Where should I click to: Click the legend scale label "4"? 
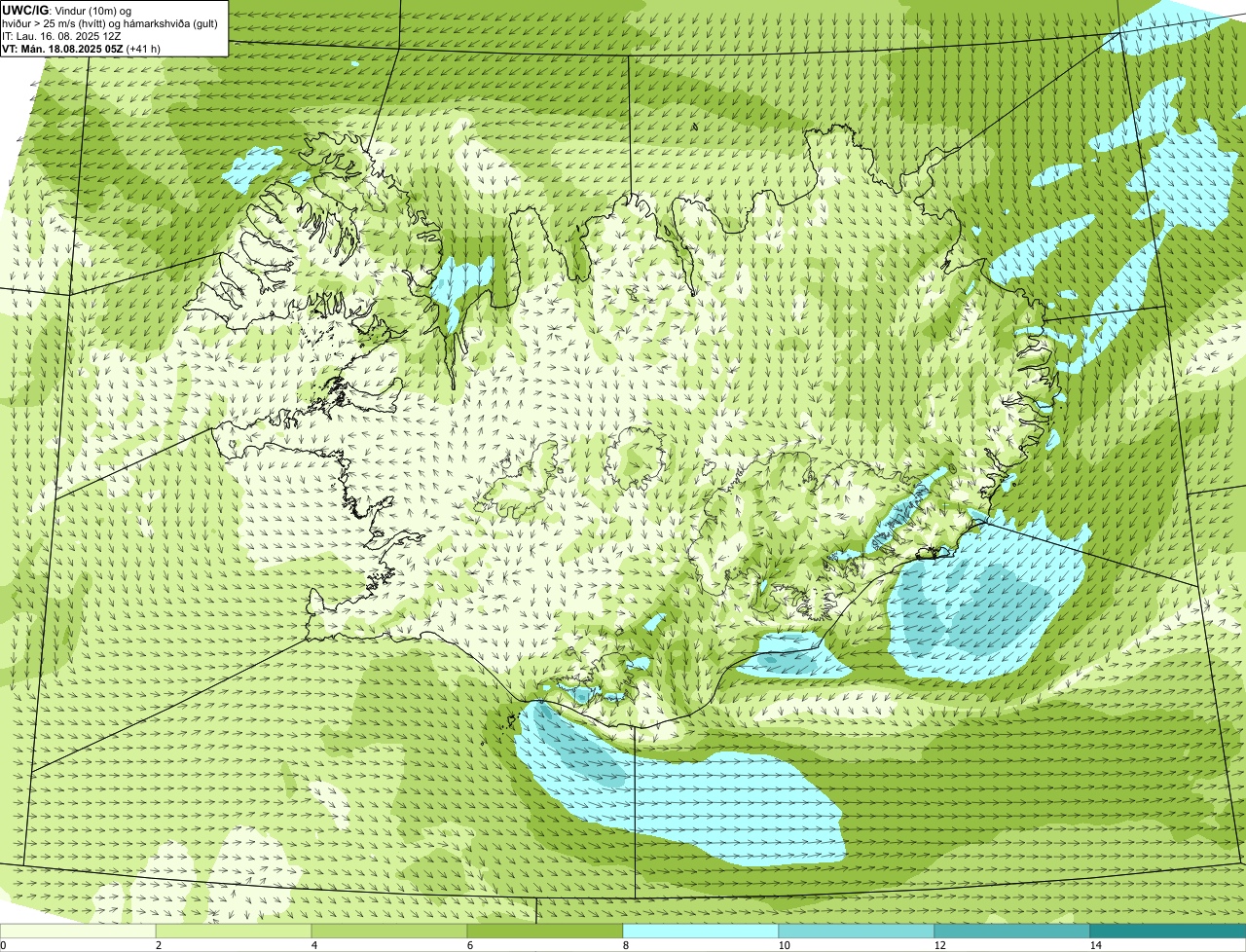[313, 945]
